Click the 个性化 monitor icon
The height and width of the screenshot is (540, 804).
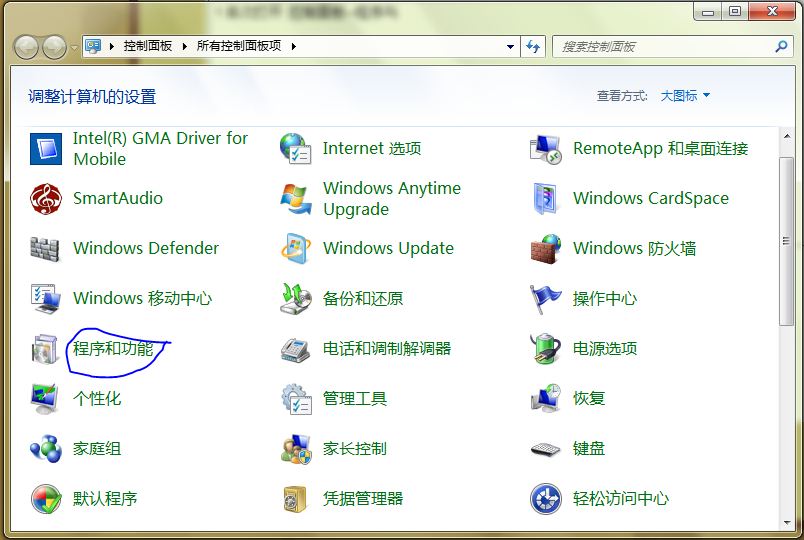[x=45, y=398]
